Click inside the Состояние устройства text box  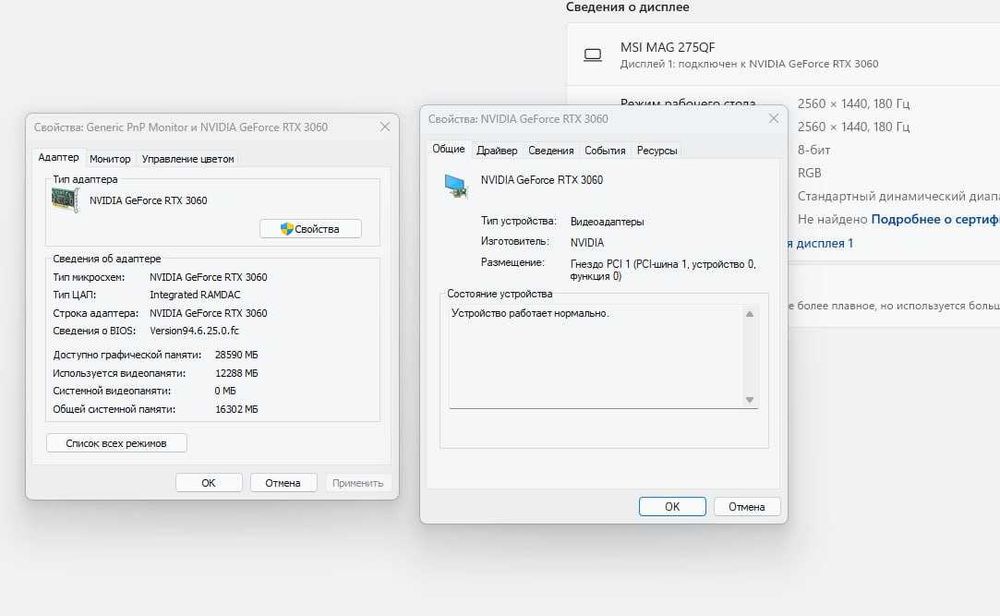click(x=596, y=356)
